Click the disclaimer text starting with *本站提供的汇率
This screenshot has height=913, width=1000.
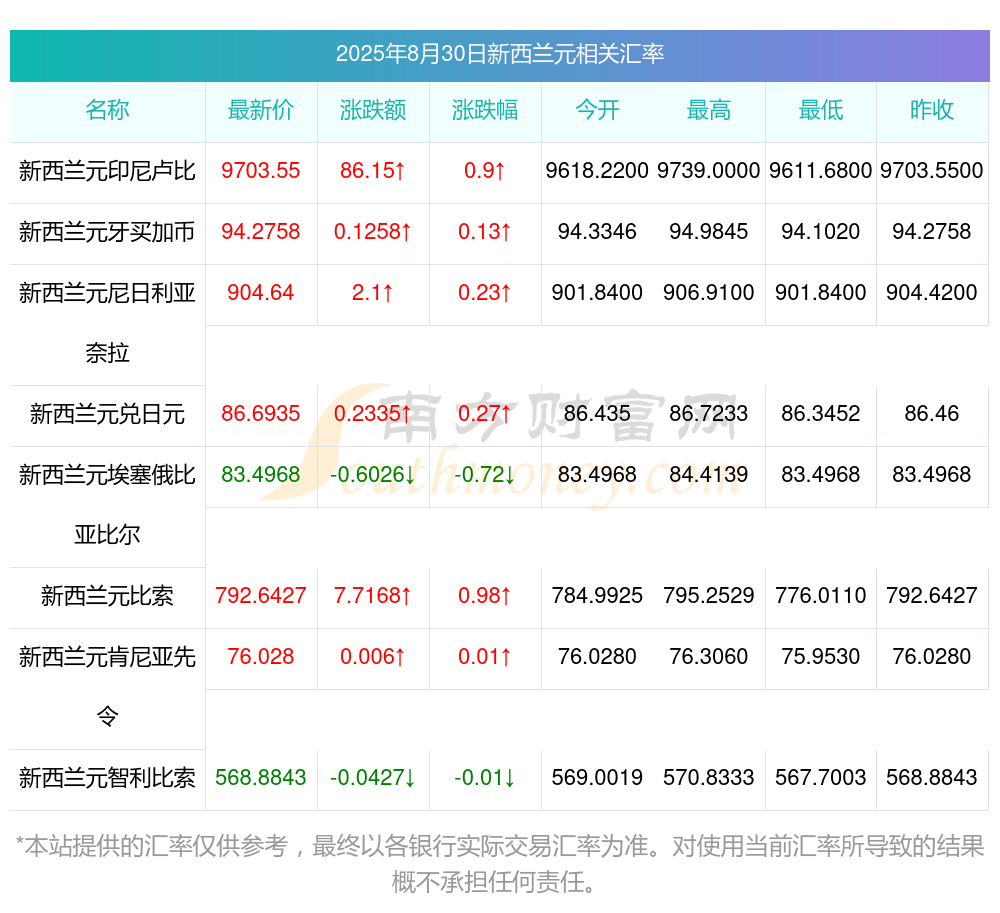499,865
